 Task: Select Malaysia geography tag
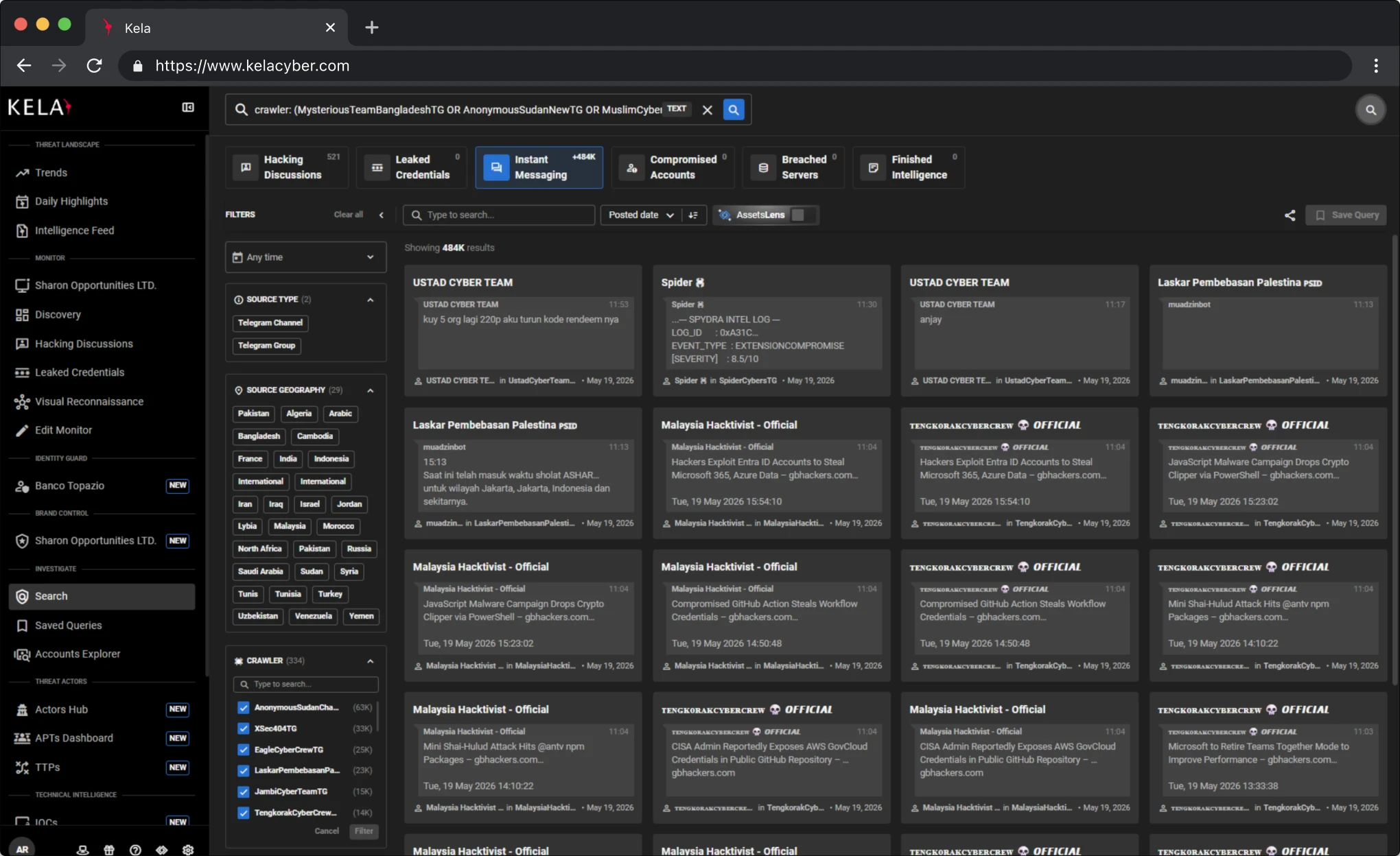[x=289, y=527]
